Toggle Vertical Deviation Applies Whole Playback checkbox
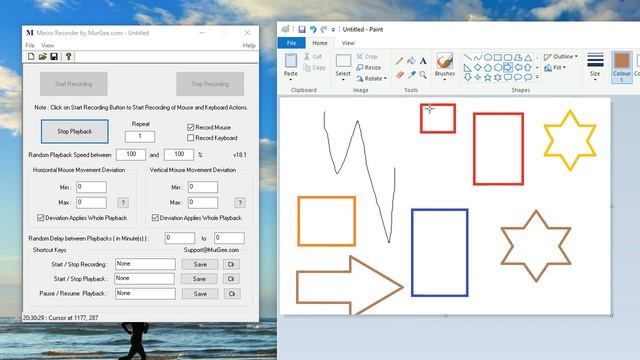 pyautogui.click(x=155, y=218)
